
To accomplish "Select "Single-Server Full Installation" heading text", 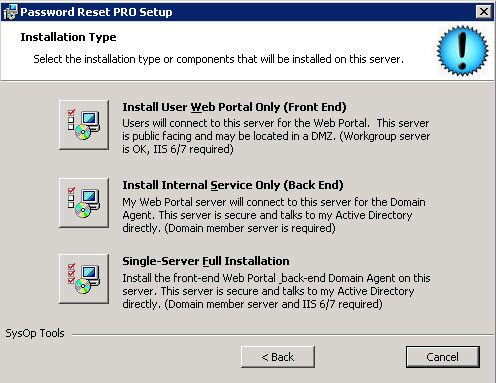I will coord(206,261).
